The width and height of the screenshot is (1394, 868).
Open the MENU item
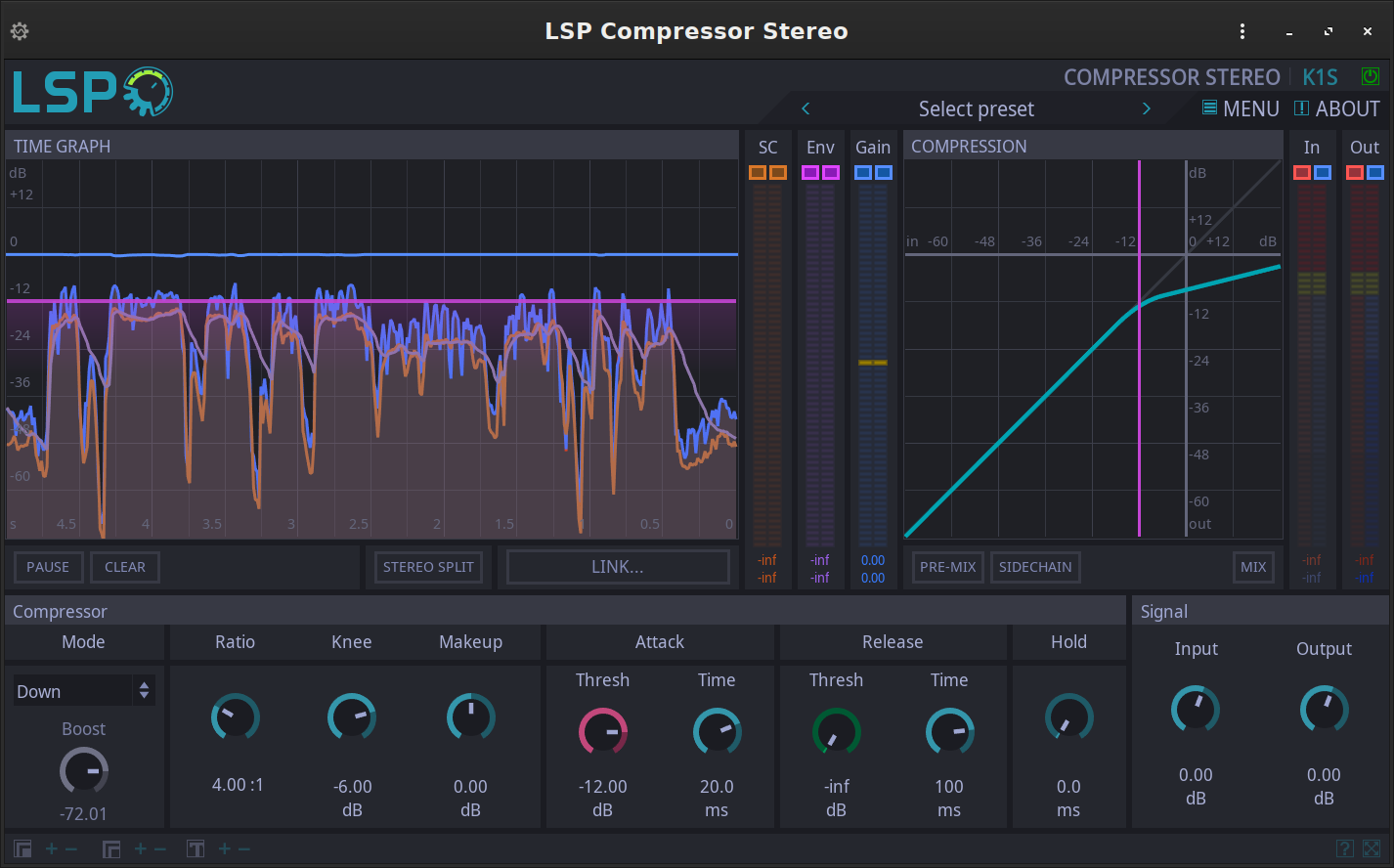tap(1241, 108)
